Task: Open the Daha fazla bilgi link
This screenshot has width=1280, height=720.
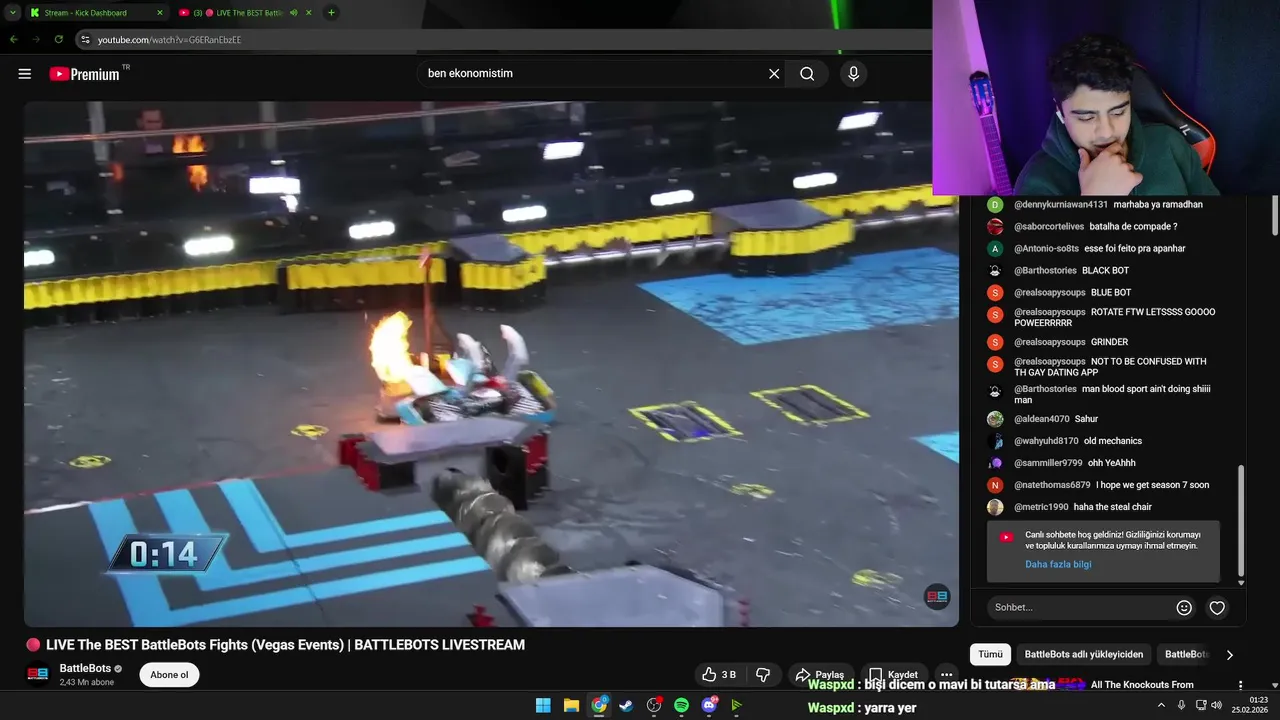Action: 1058,564
